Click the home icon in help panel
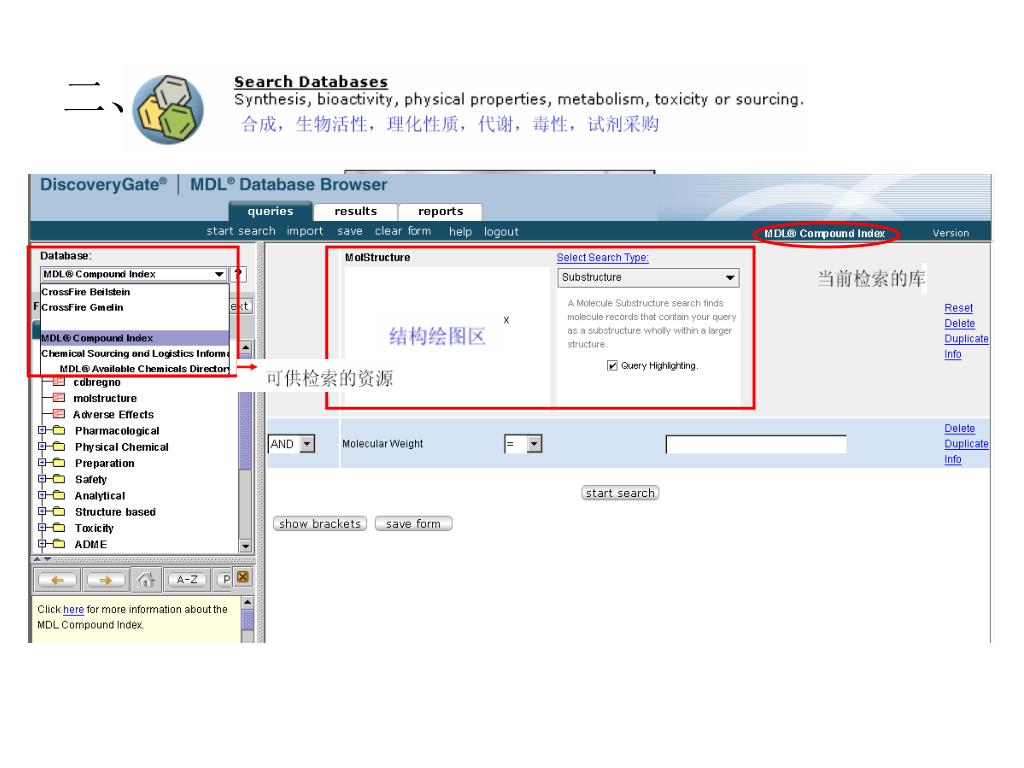Screen dimensions: 1024x768 (x=146, y=579)
